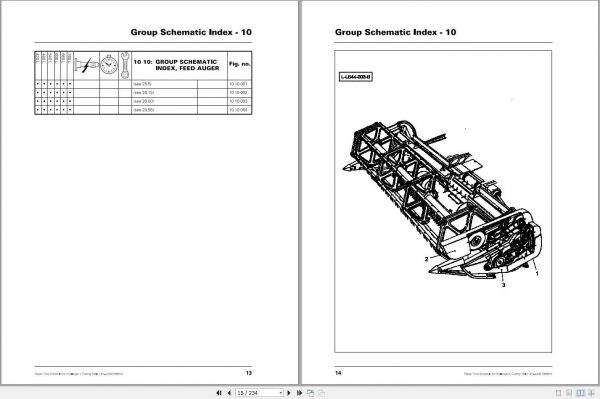600x399 pixels.
Task: Go to the next page
Action: (x=289, y=393)
